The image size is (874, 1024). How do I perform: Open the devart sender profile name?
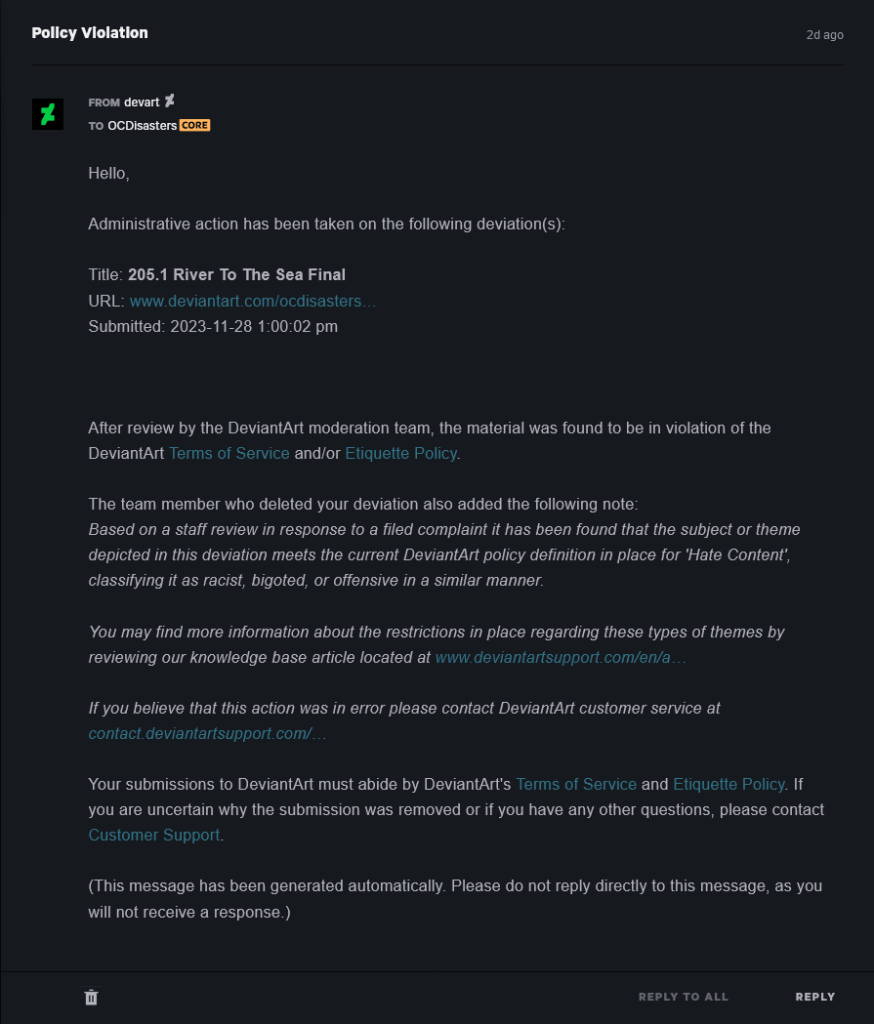(x=141, y=102)
